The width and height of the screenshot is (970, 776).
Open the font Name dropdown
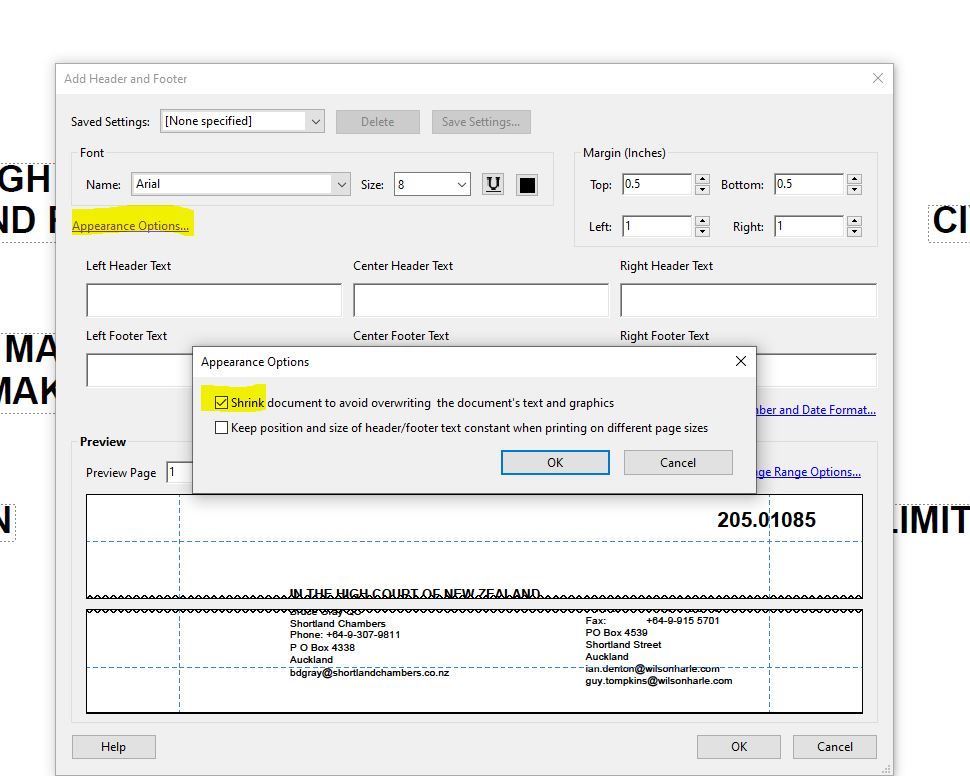[x=341, y=184]
